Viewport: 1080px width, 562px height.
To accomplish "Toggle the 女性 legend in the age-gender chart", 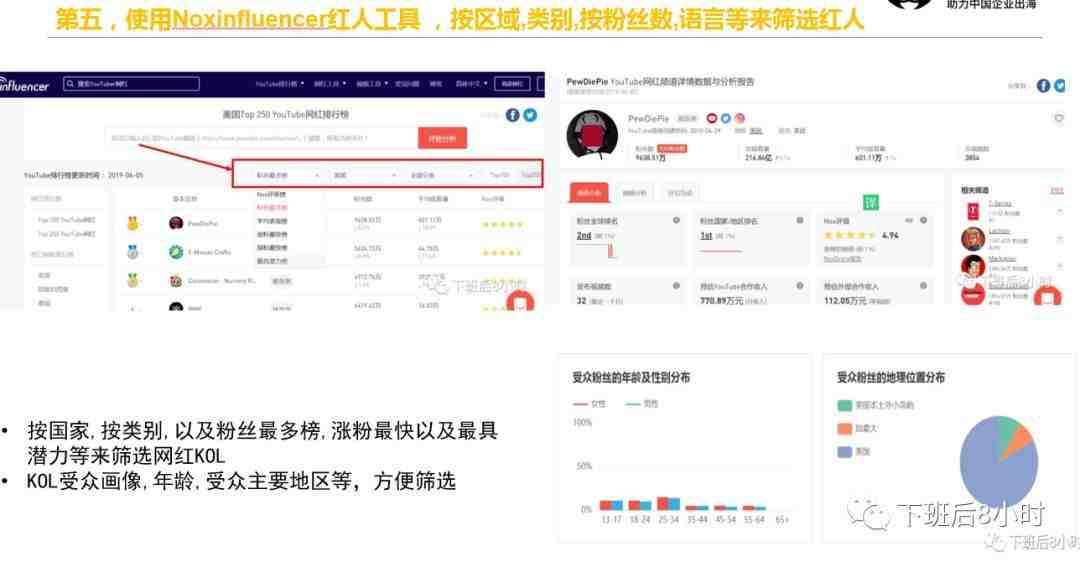I will pos(590,404).
